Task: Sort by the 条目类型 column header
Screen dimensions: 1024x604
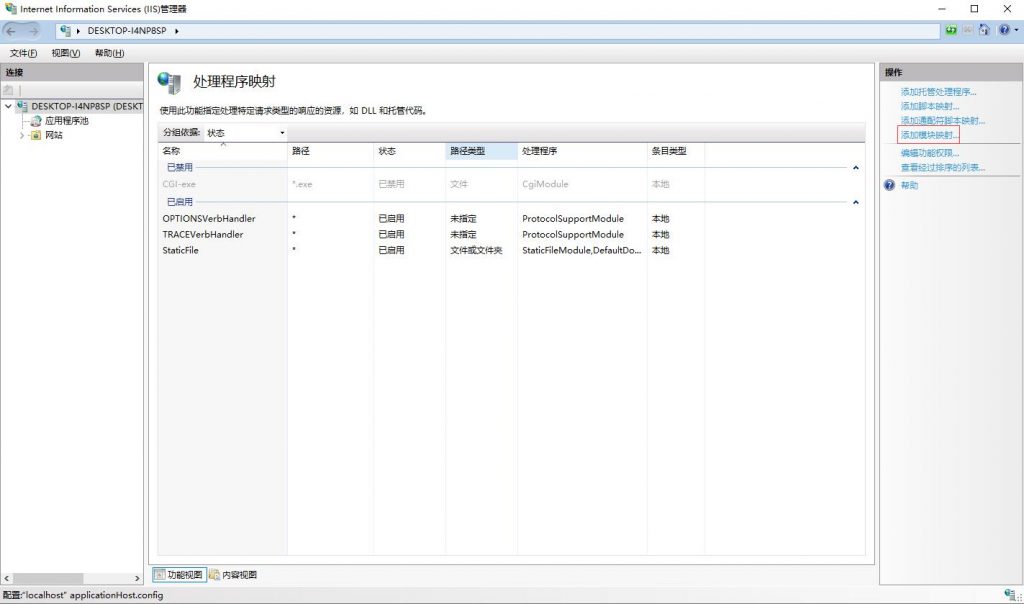Action: (675, 151)
